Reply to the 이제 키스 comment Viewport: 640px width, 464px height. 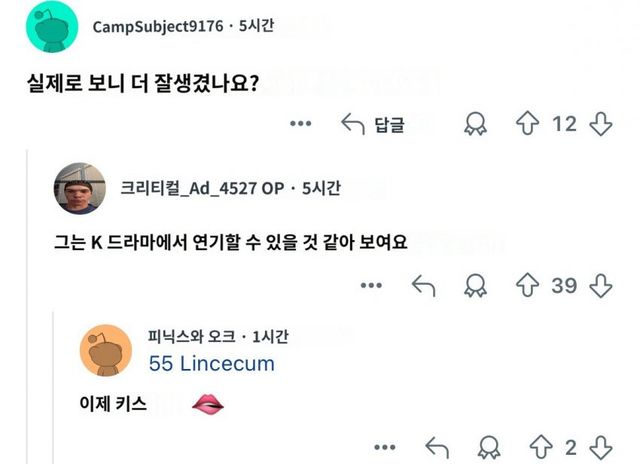point(436,447)
